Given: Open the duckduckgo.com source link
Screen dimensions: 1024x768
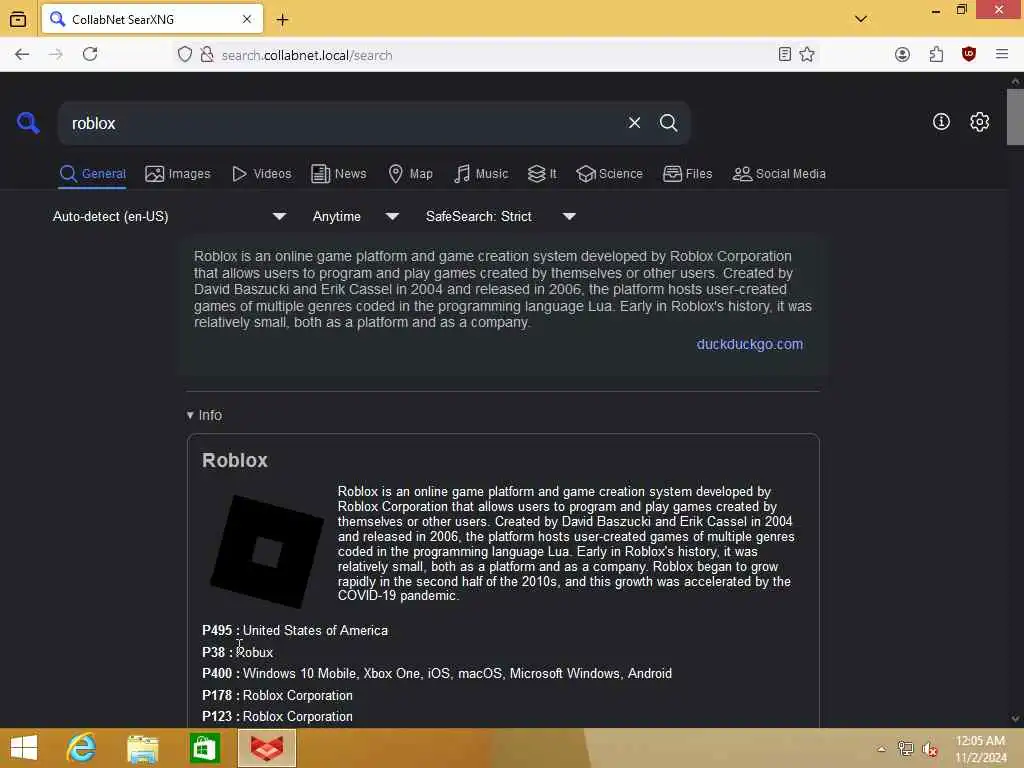Looking at the screenshot, I should click(750, 344).
